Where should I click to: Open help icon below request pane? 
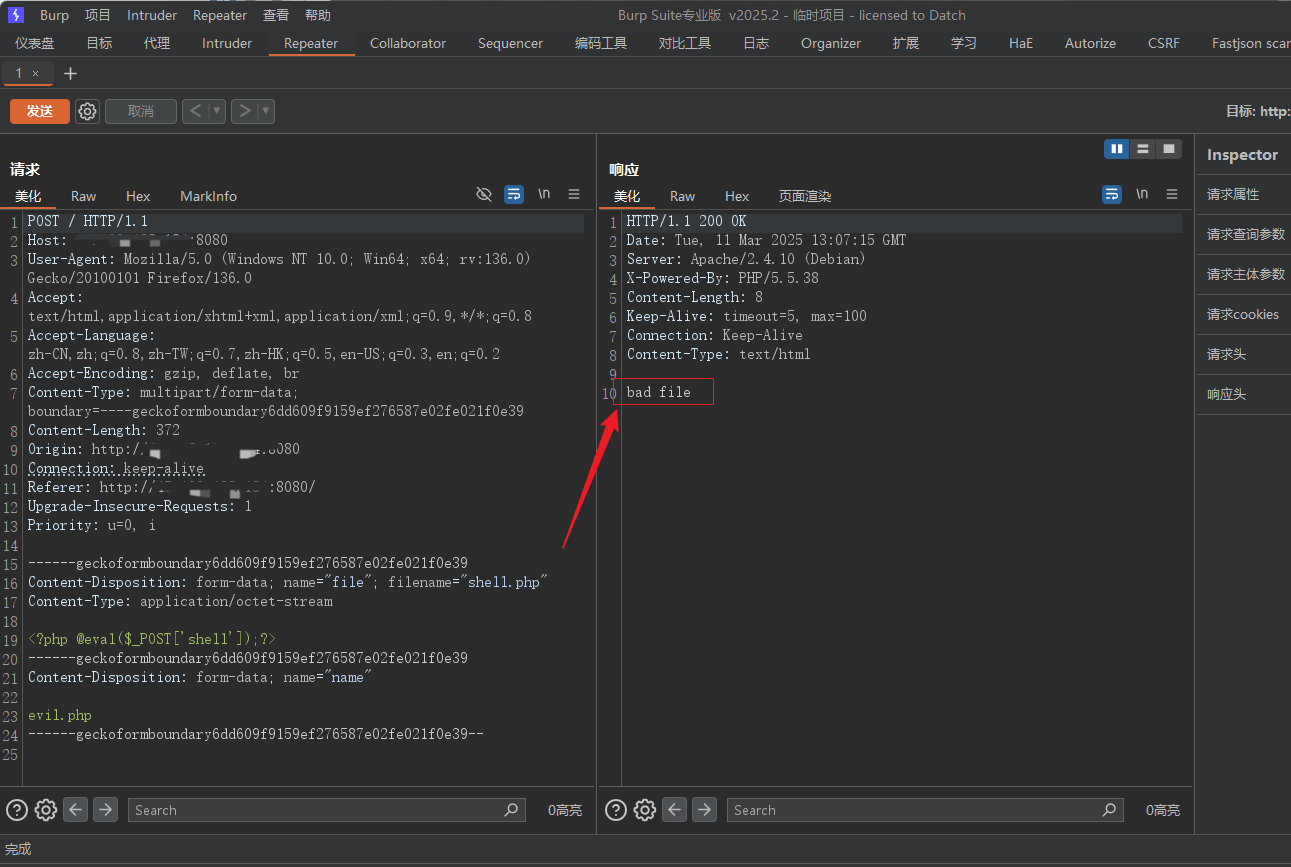(17, 810)
